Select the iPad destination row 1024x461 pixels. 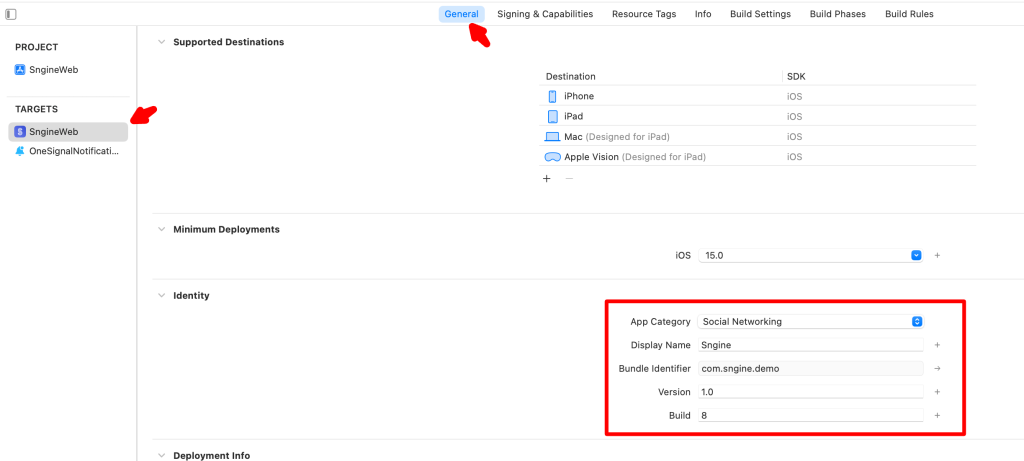point(758,117)
